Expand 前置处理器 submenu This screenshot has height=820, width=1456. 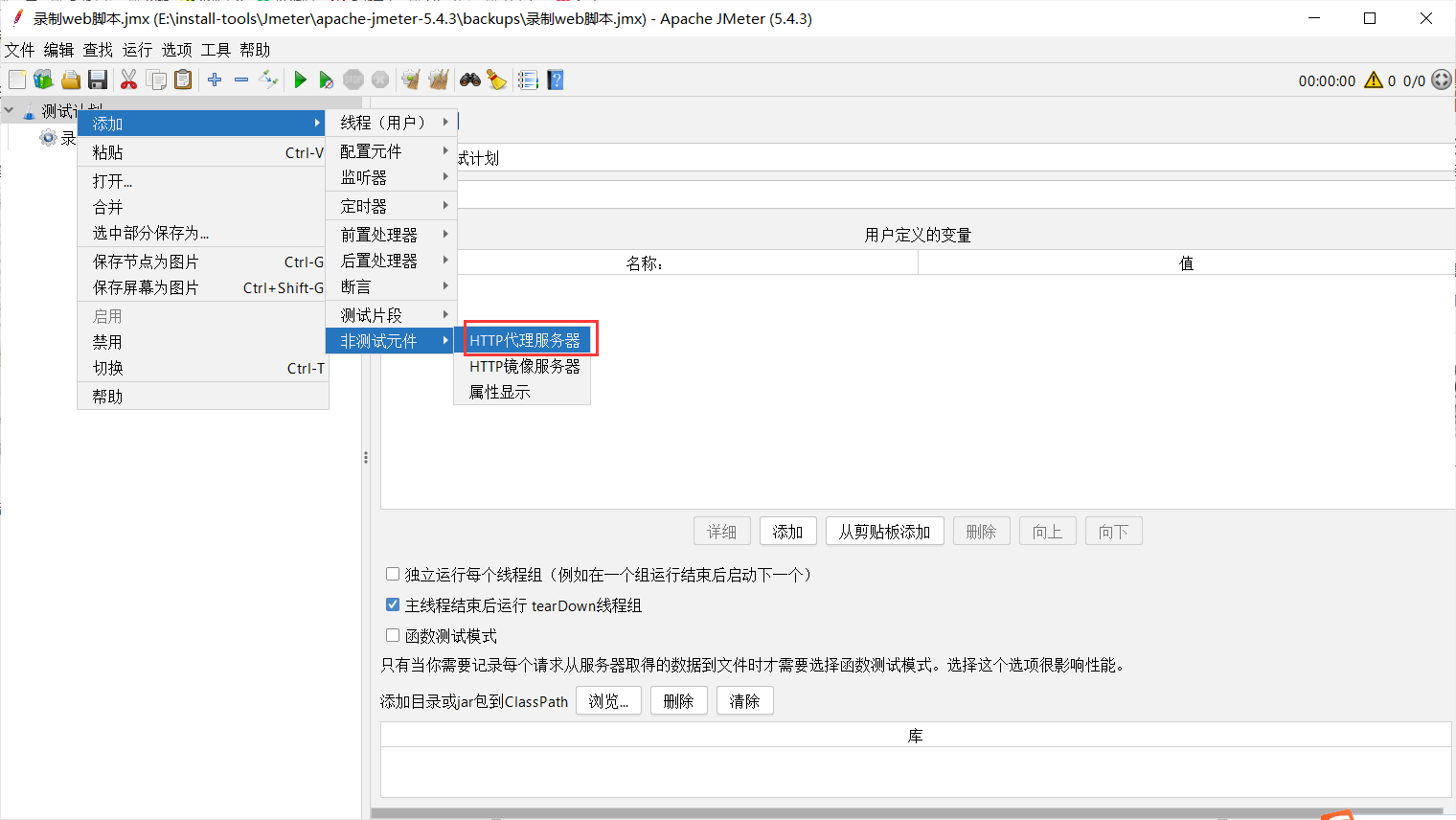pos(391,235)
